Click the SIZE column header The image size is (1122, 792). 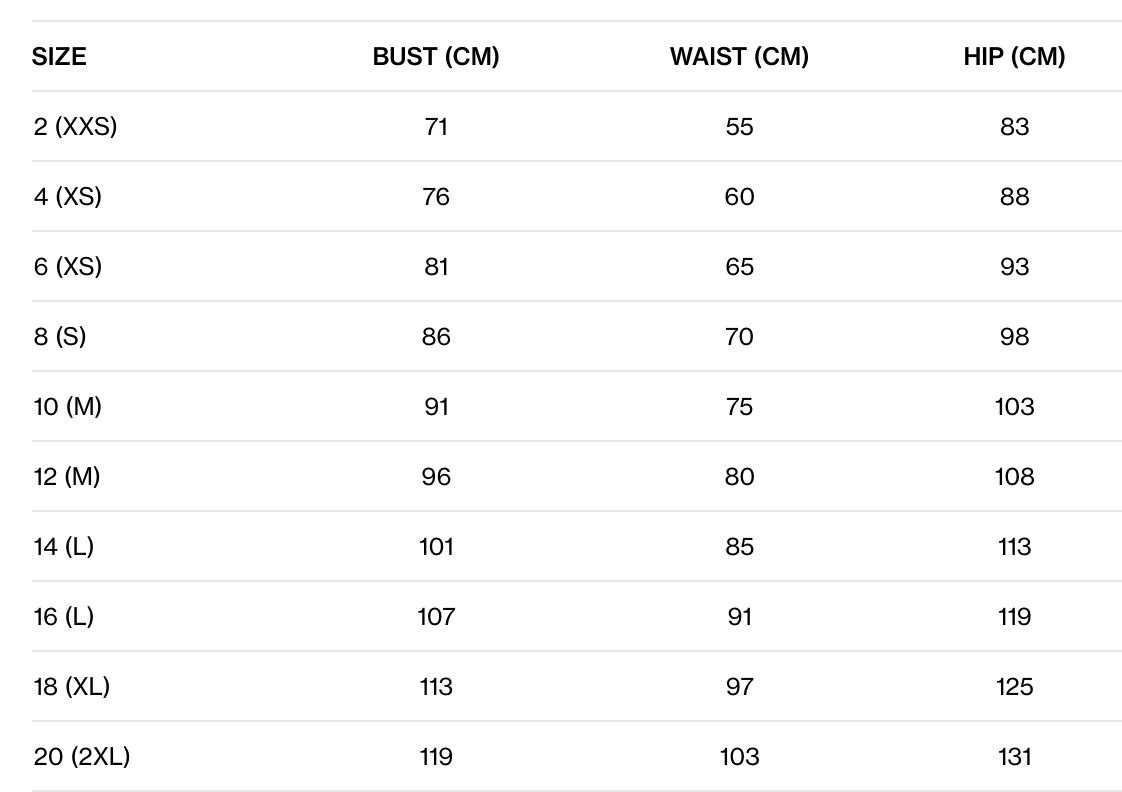pyautogui.click(x=59, y=57)
